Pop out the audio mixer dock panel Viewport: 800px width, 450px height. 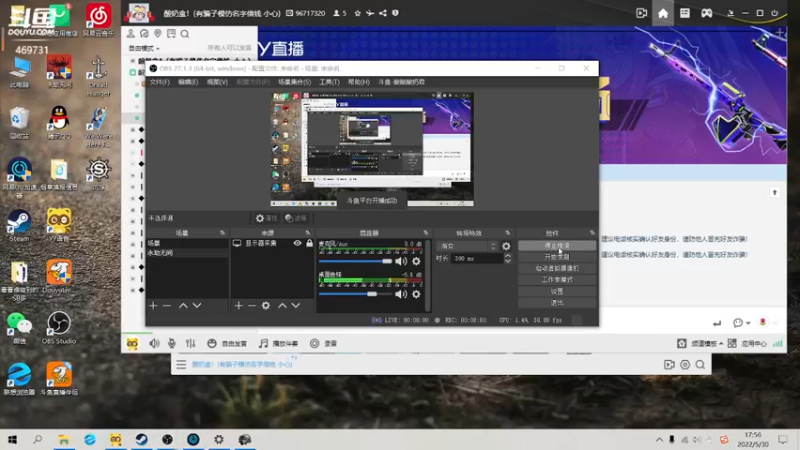pyautogui.click(x=426, y=233)
